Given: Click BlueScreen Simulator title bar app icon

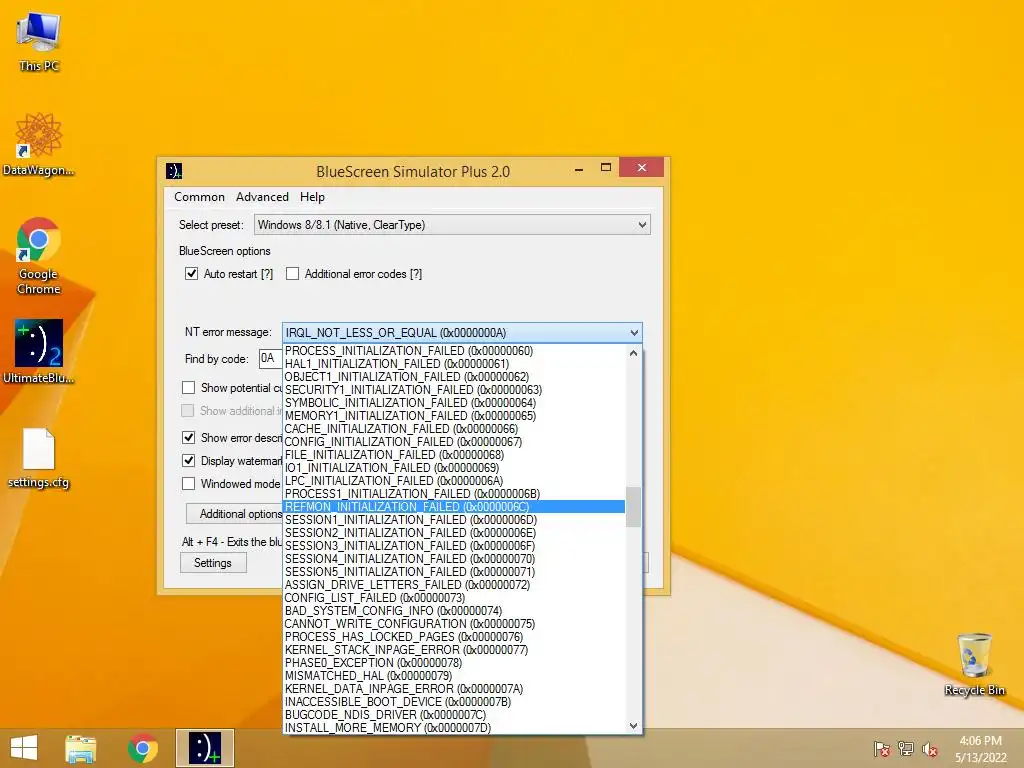Looking at the screenshot, I should click(174, 171).
